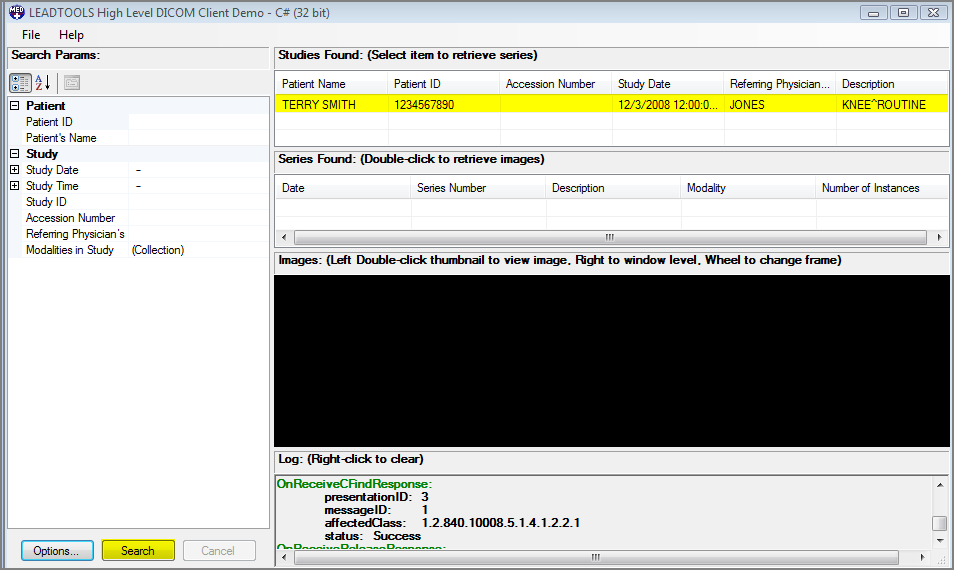954x570 pixels.
Task: Open the Options dialog
Action: point(57,550)
